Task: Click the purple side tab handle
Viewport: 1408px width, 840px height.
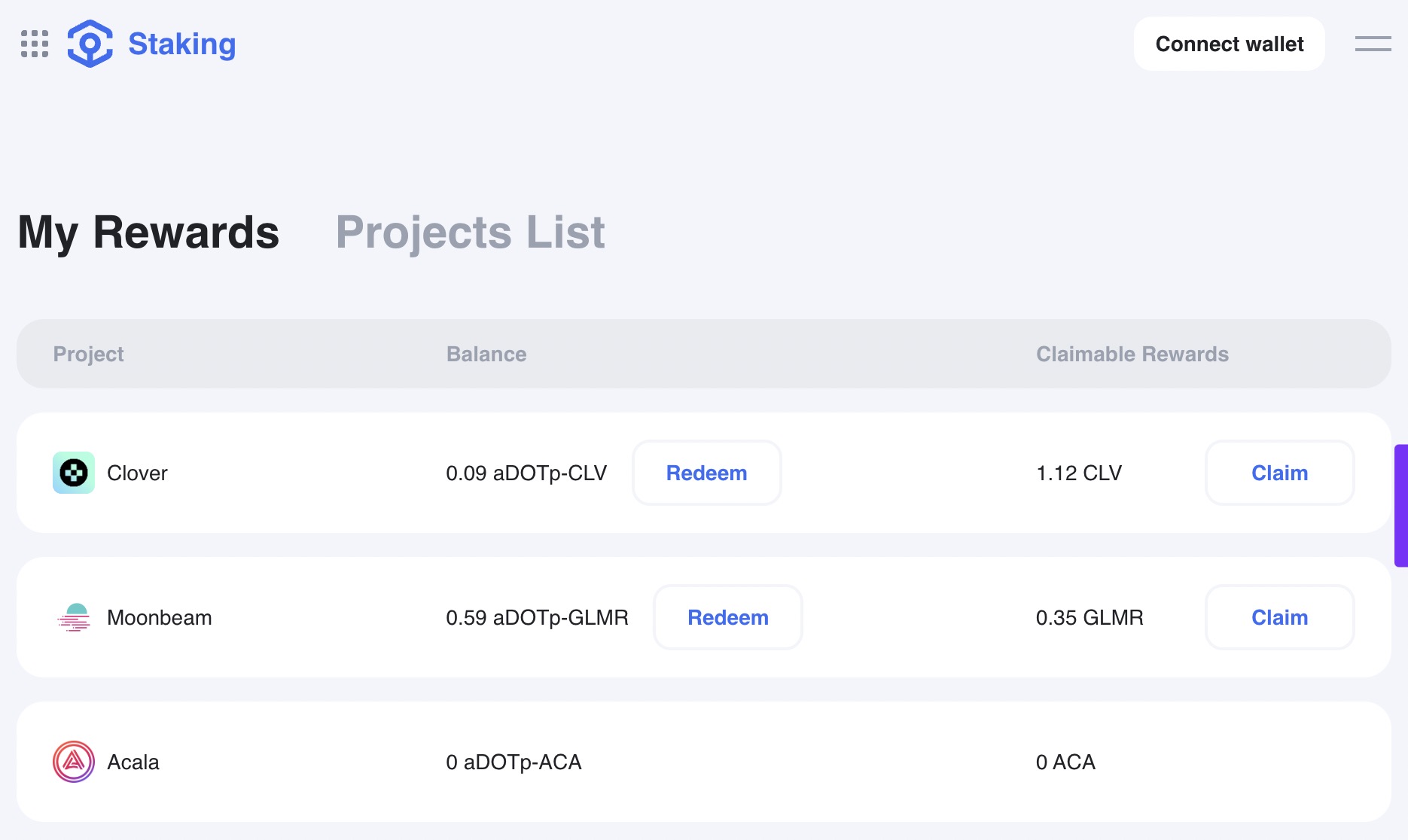Action: [1401, 505]
